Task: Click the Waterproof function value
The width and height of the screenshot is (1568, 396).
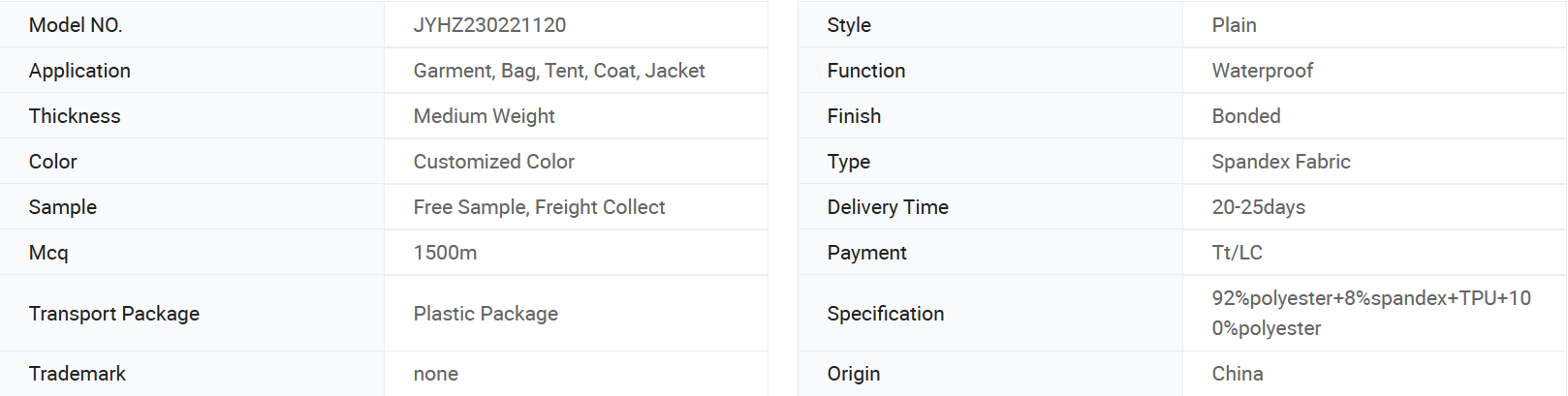Action: [x=1262, y=71]
